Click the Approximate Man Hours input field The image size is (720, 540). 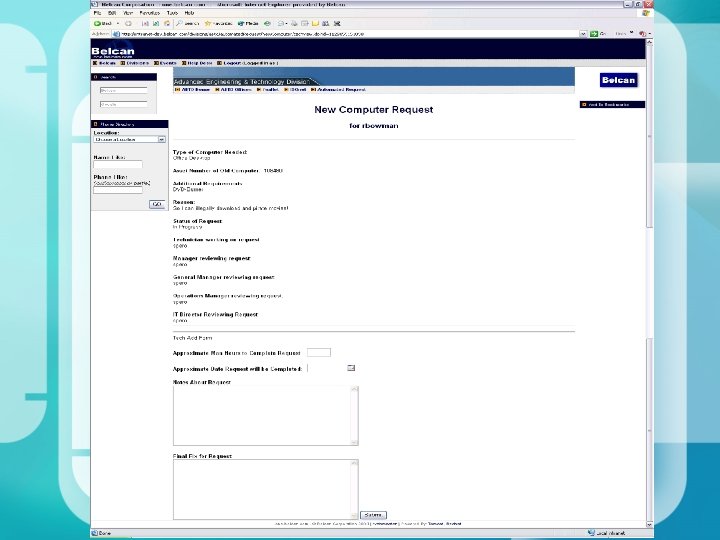tap(319, 353)
